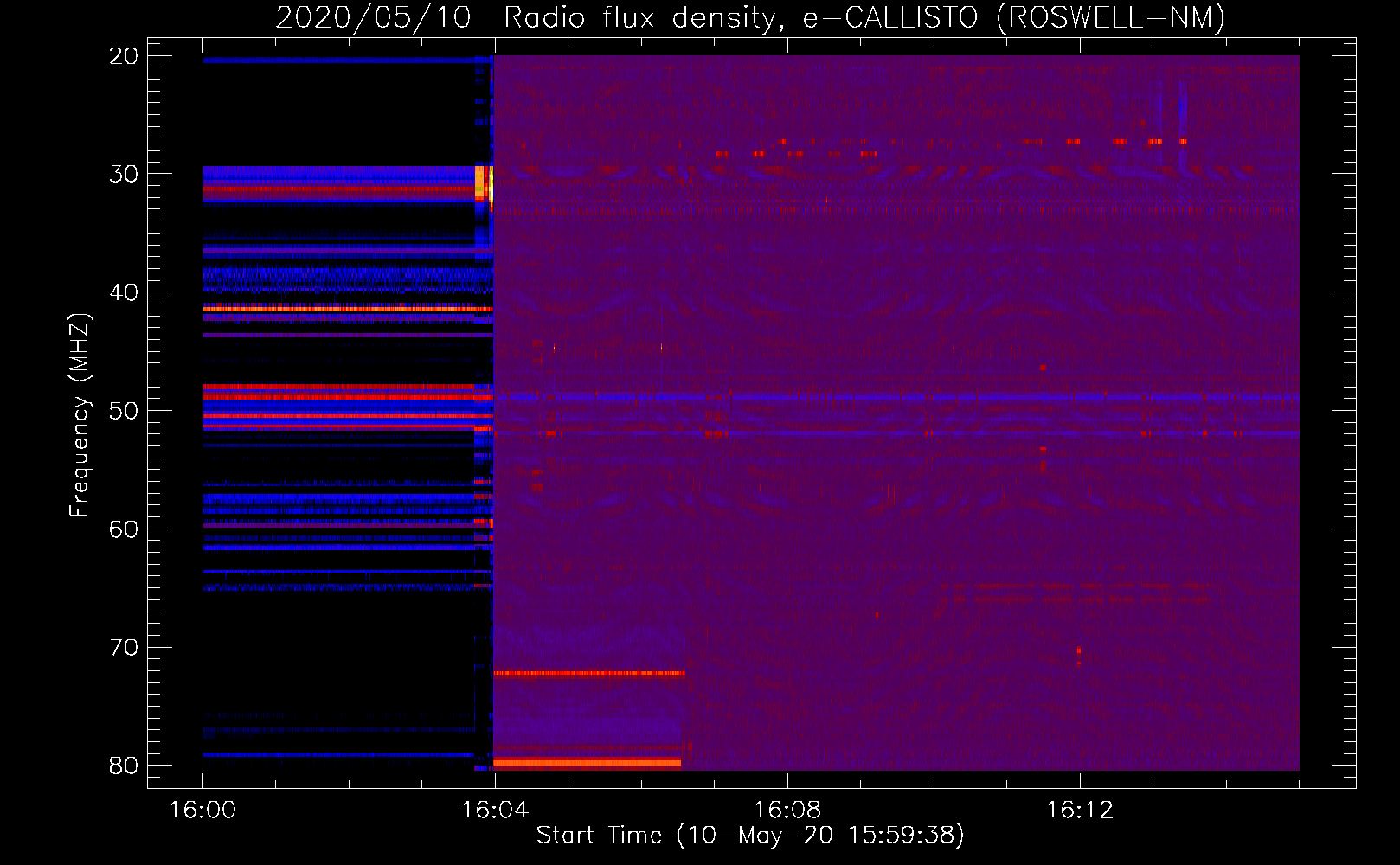Click the "Start Time (10-May-20 15:59:38)" axis label

750,836
